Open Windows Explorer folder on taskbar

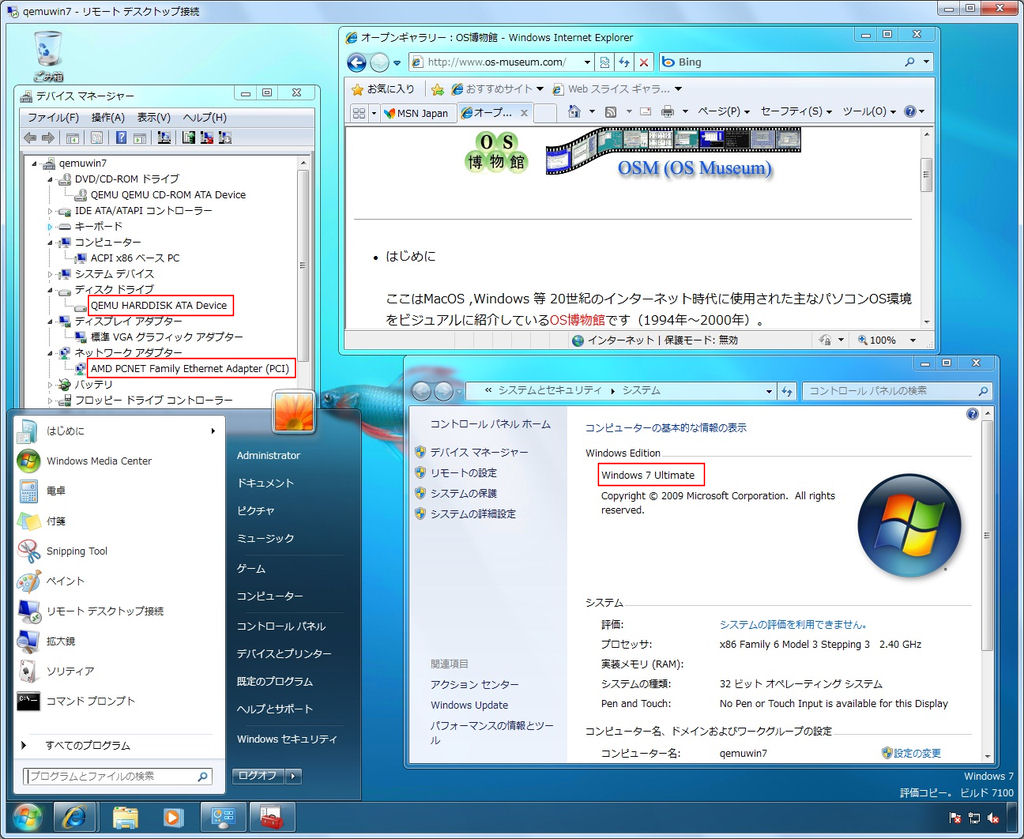point(125,817)
